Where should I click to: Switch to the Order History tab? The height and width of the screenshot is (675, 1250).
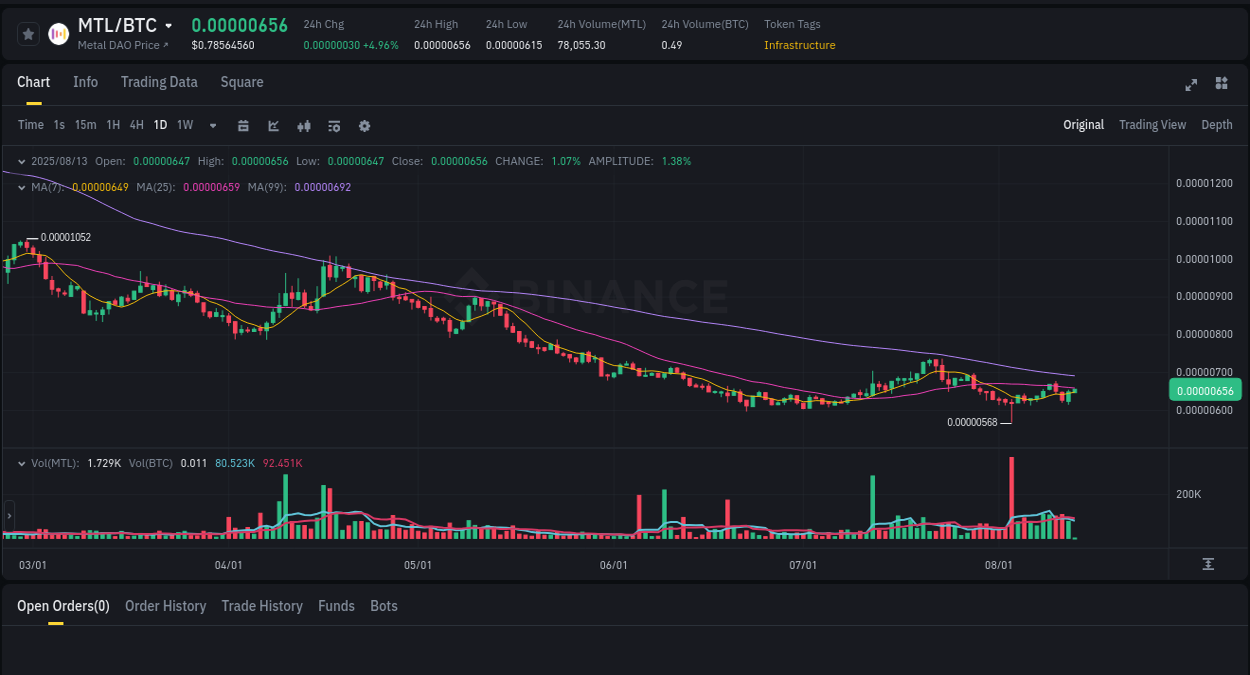coord(165,606)
